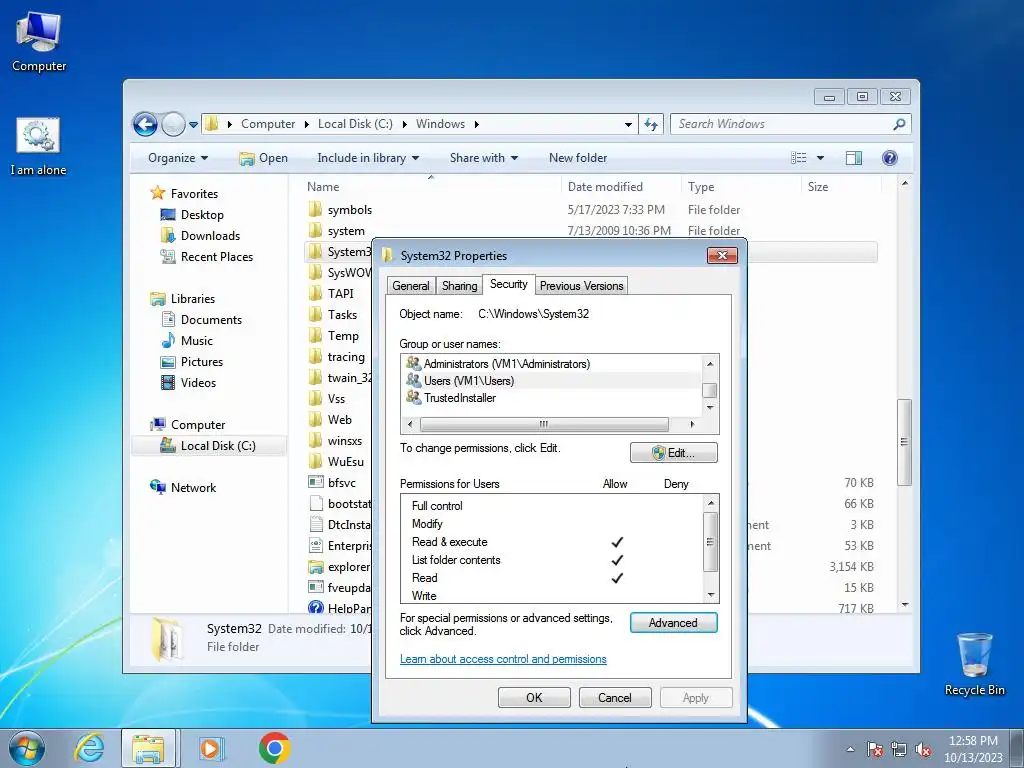Click the search magnifier icon
Screen dimensions: 1024x768
[899, 123]
